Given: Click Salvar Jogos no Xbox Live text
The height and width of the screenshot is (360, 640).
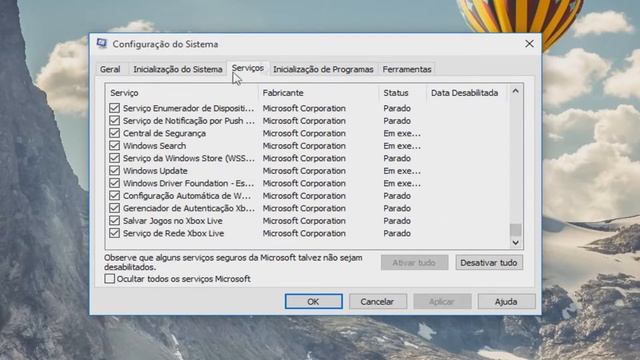Looking at the screenshot, I should click(x=173, y=221).
